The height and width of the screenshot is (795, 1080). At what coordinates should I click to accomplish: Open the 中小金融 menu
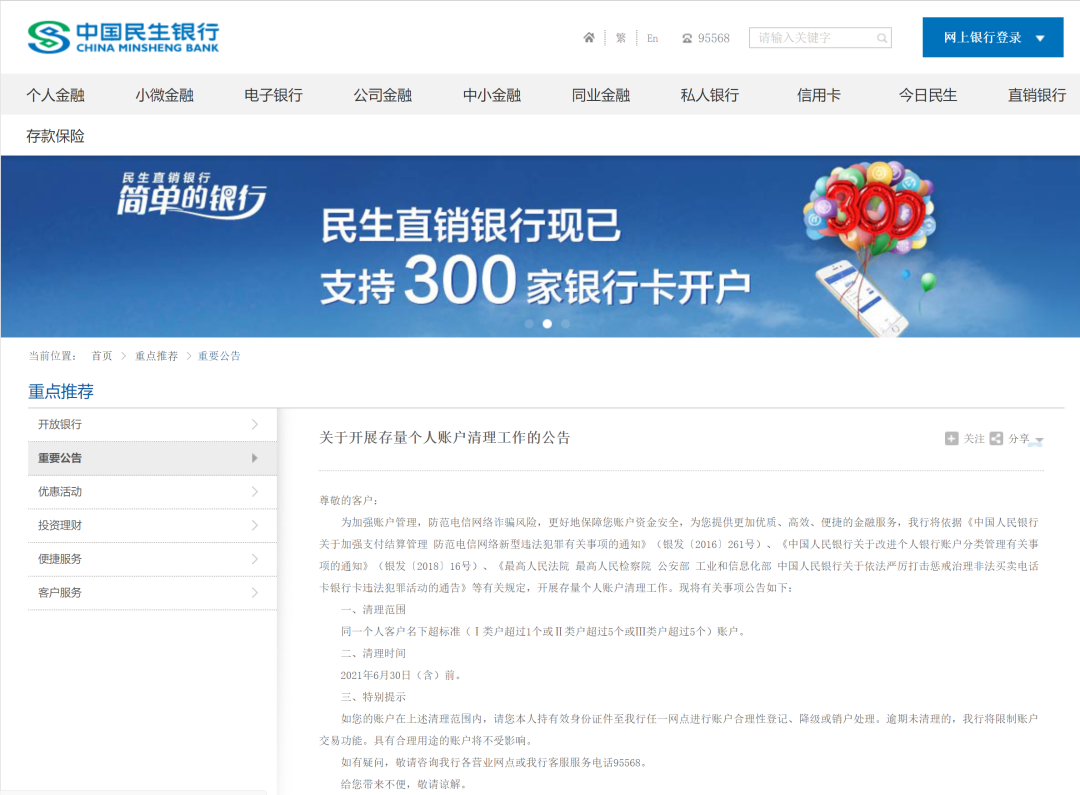492,95
